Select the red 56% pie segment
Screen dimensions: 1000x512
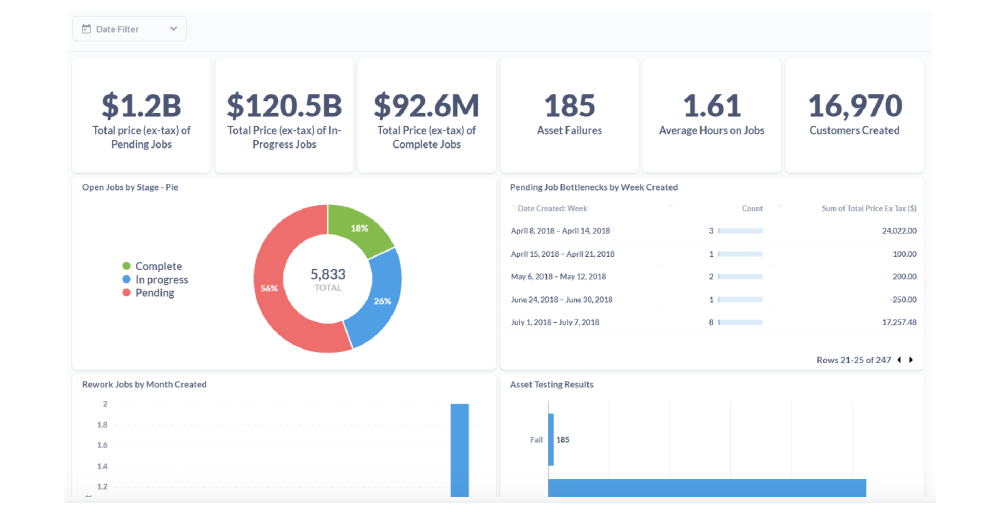point(271,288)
